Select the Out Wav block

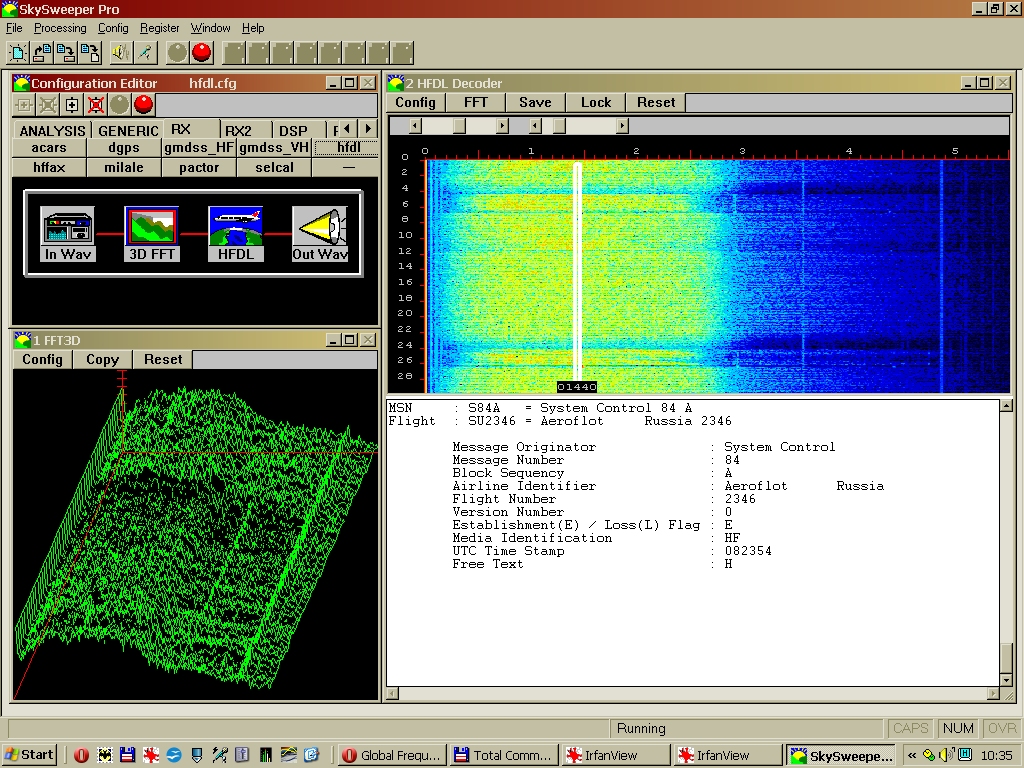[x=320, y=234]
